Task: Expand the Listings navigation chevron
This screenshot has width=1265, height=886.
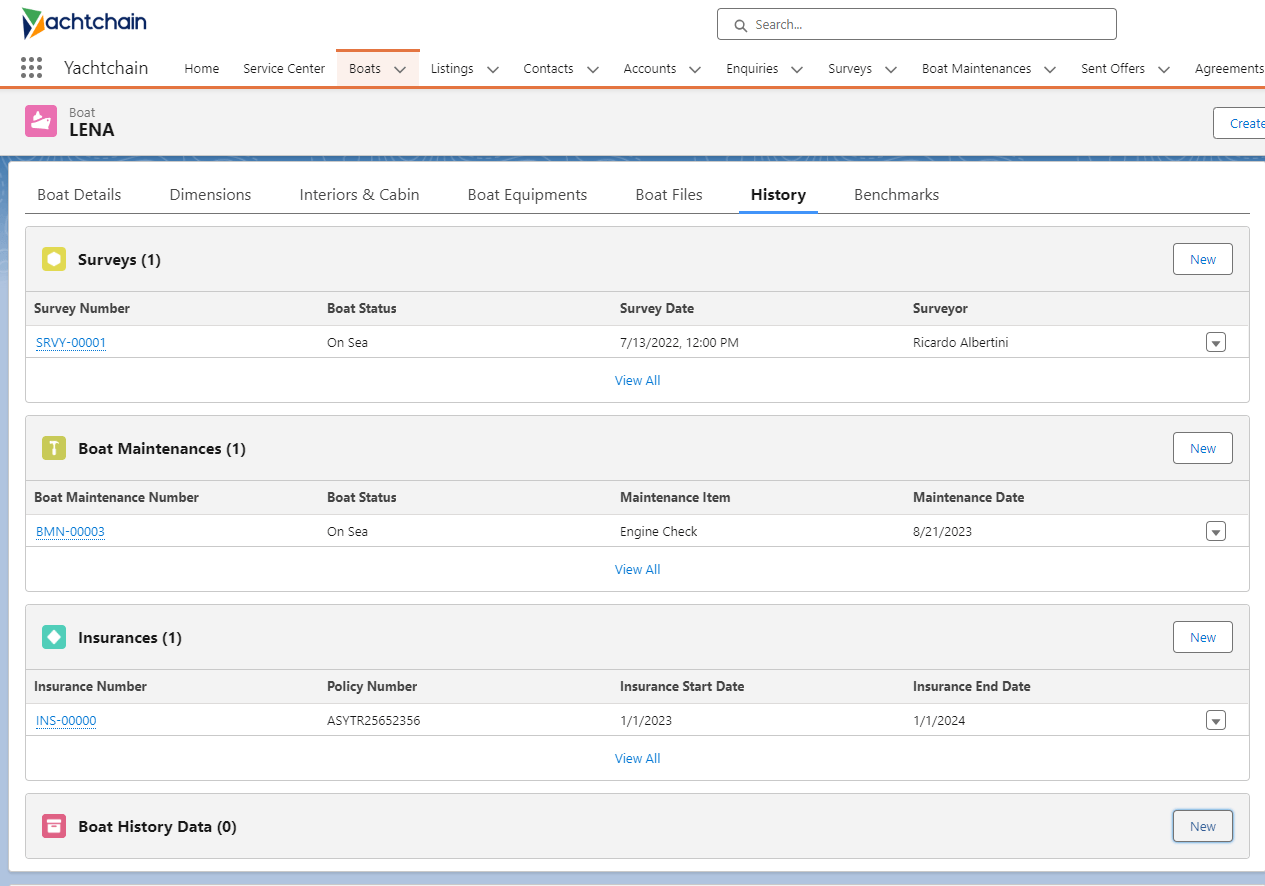Action: 493,69
